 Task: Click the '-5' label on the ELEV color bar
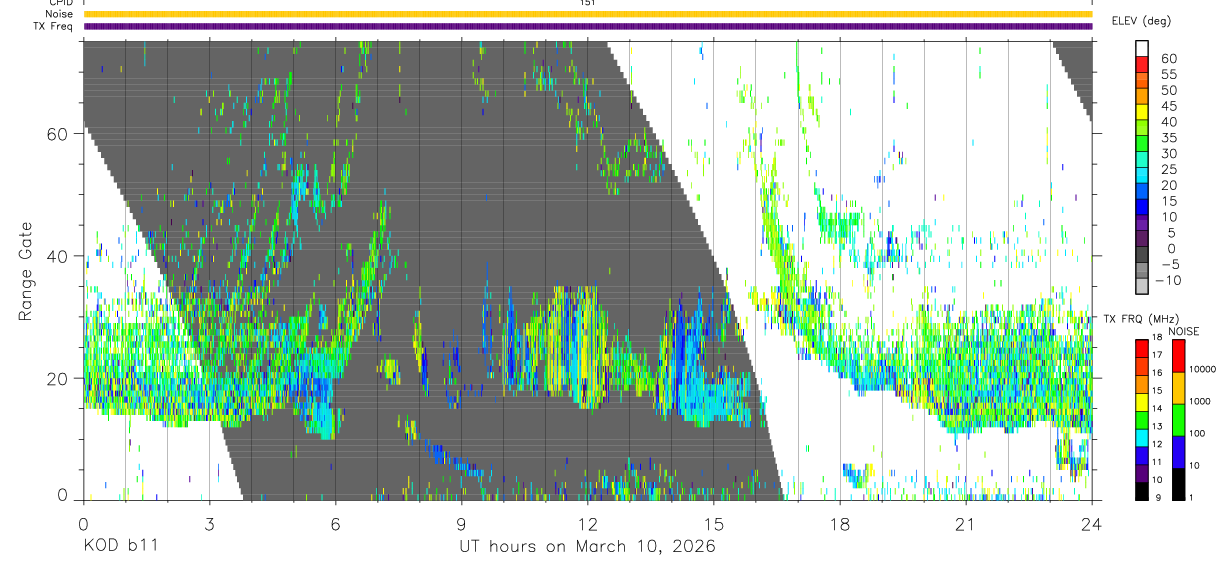click(1170, 264)
